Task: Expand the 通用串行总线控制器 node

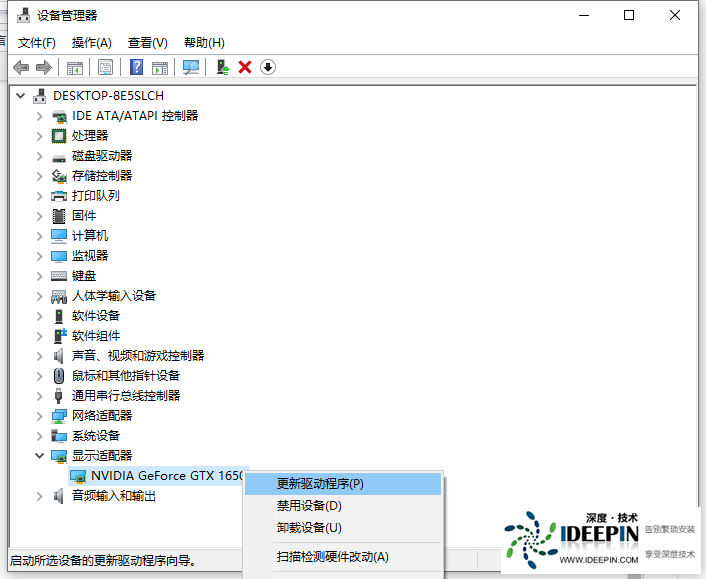Action: pyautogui.click(x=40, y=396)
